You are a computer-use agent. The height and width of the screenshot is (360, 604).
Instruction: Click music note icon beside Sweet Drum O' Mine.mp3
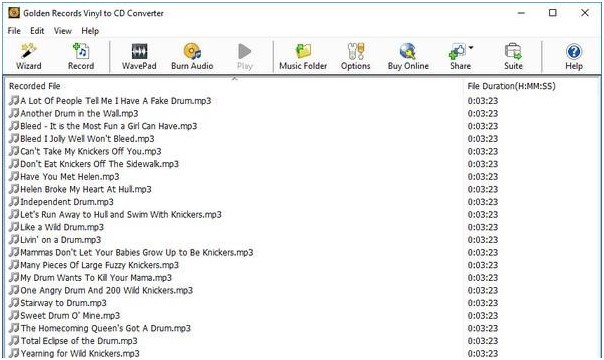pyautogui.click(x=14, y=315)
